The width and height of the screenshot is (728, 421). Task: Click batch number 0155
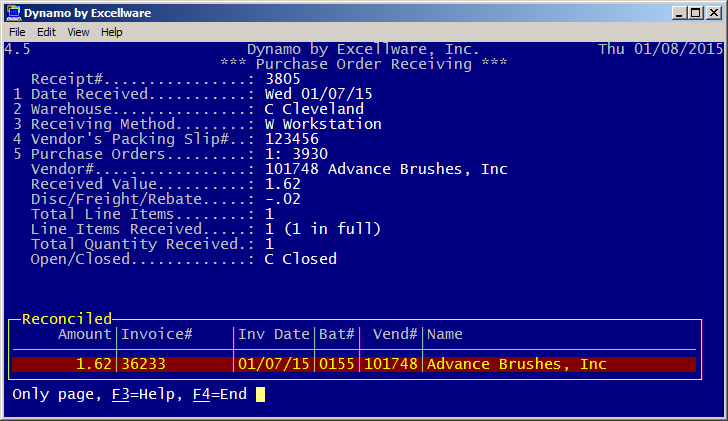(337, 364)
